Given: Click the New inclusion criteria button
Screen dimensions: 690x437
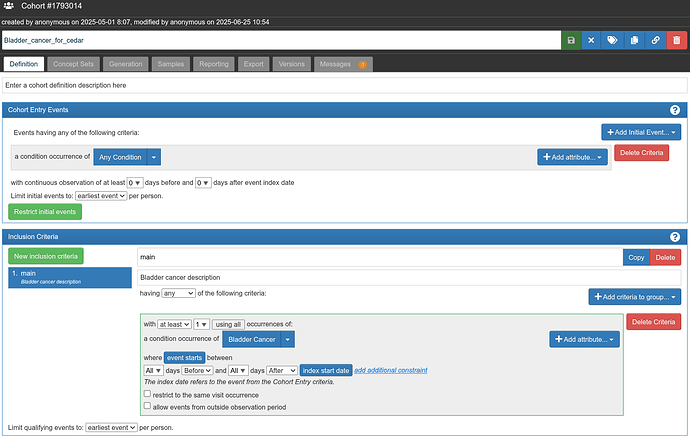Looking at the screenshot, I should pos(47,257).
